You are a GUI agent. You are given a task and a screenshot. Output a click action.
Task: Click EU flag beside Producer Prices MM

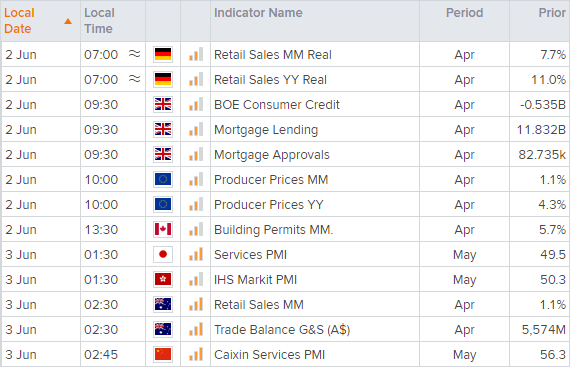point(163,180)
